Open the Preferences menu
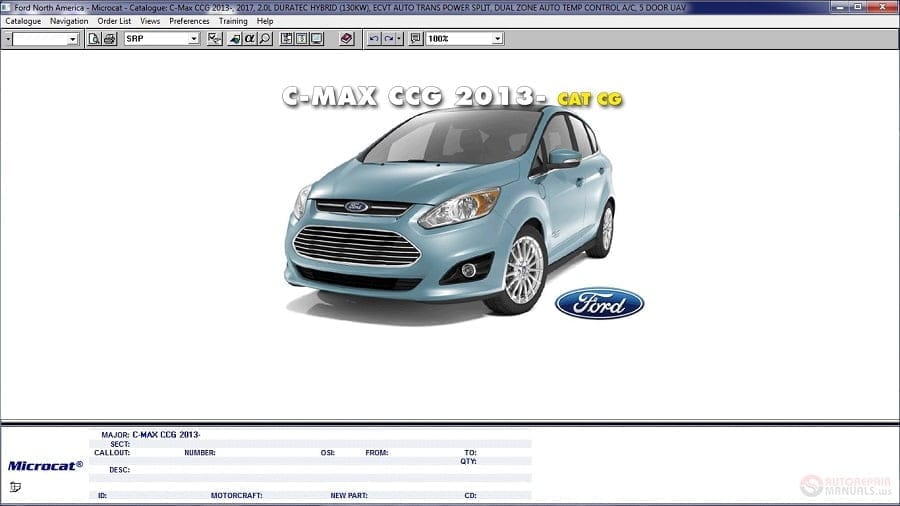 (x=189, y=21)
